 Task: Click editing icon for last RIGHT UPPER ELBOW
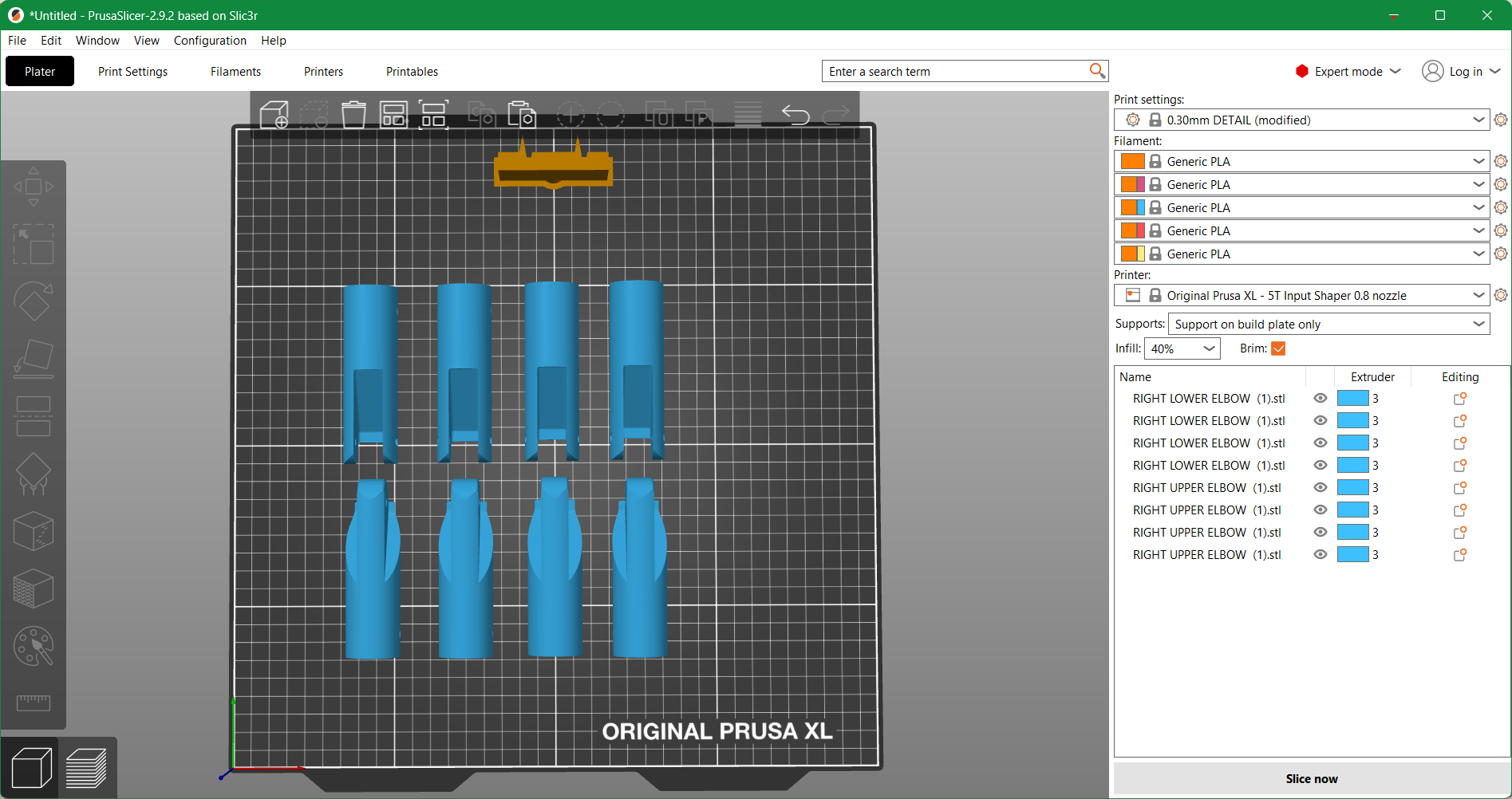(1460, 555)
